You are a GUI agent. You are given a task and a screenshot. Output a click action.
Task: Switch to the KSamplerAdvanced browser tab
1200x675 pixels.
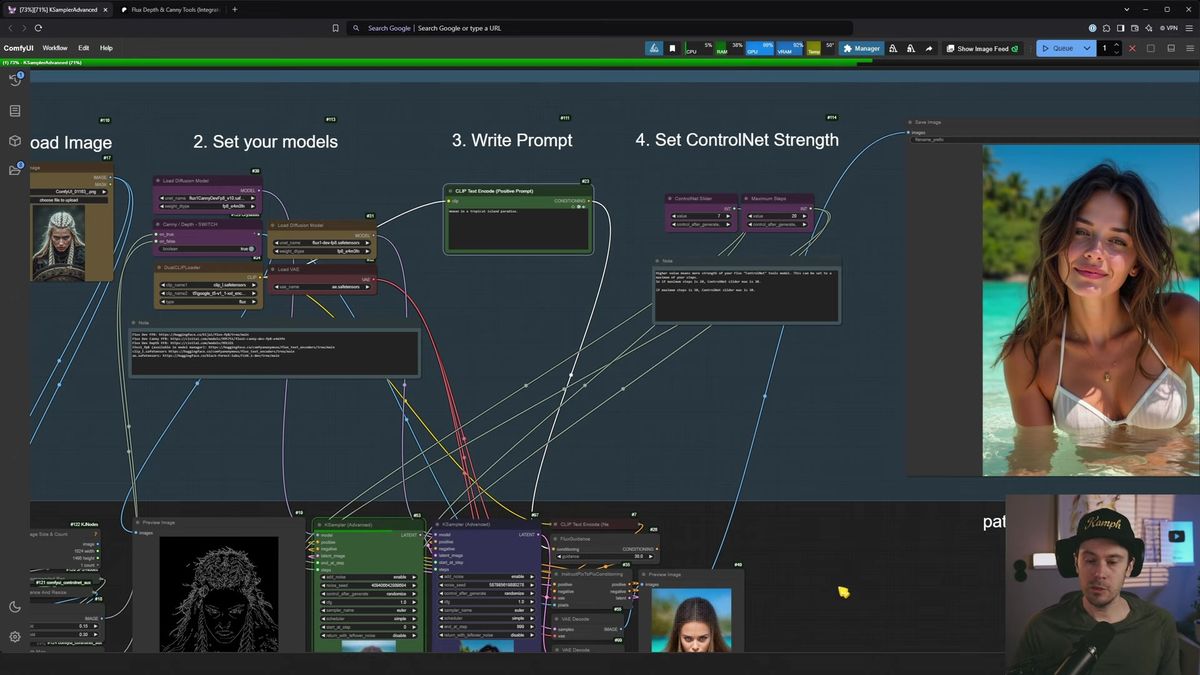(57, 9)
